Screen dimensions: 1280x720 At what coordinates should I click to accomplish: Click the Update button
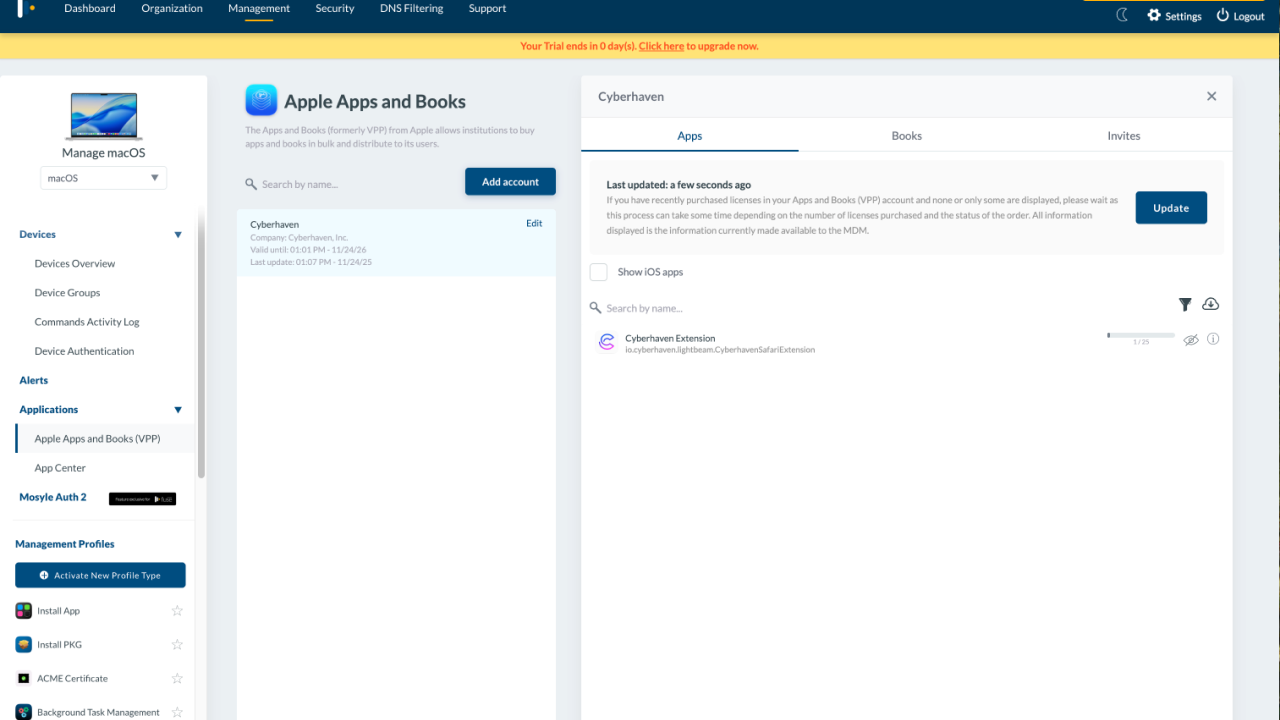(x=1170, y=208)
